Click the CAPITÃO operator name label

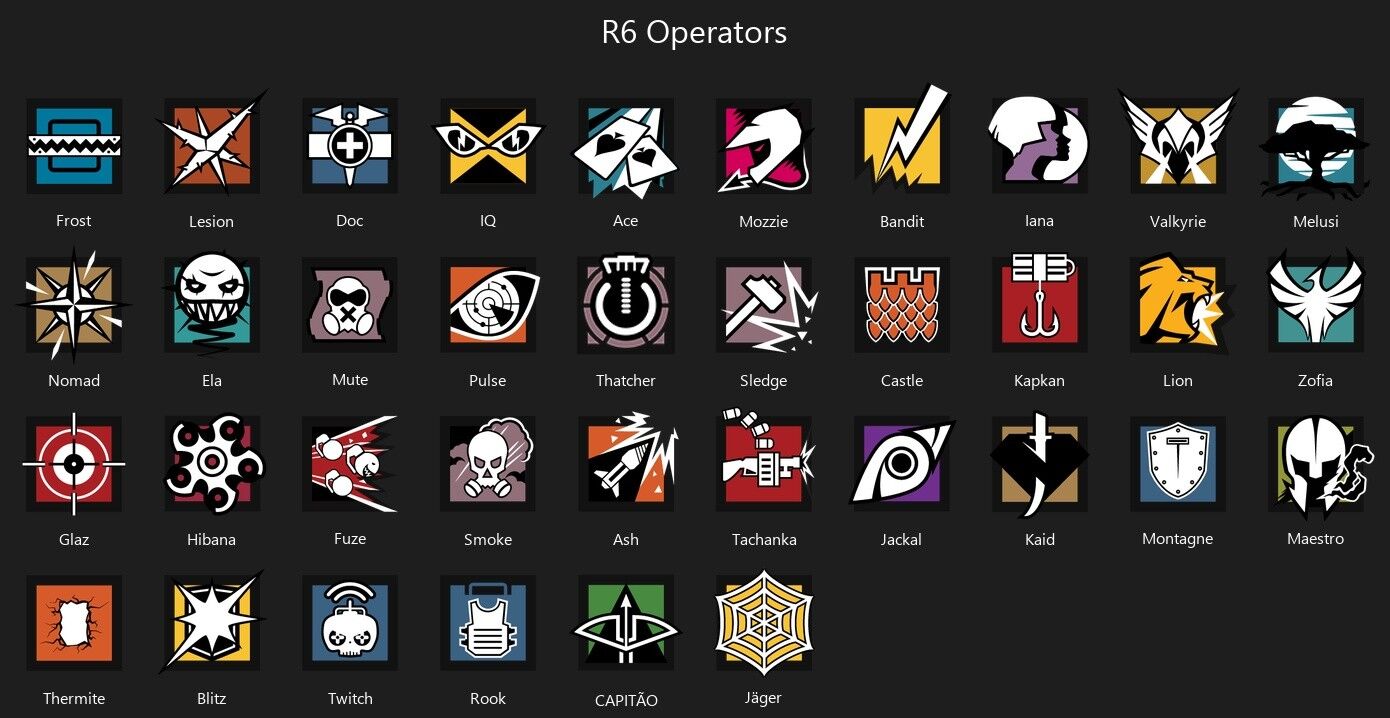[x=626, y=700]
